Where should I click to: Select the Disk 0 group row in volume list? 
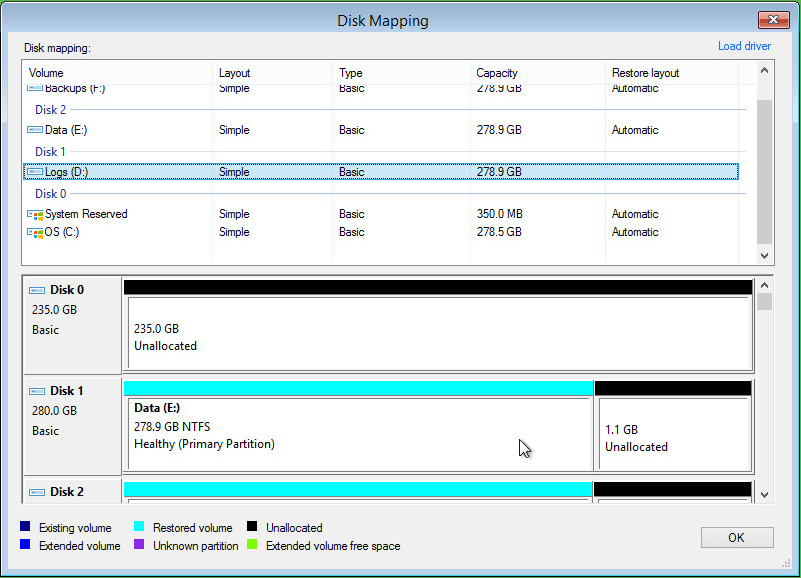click(51, 194)
